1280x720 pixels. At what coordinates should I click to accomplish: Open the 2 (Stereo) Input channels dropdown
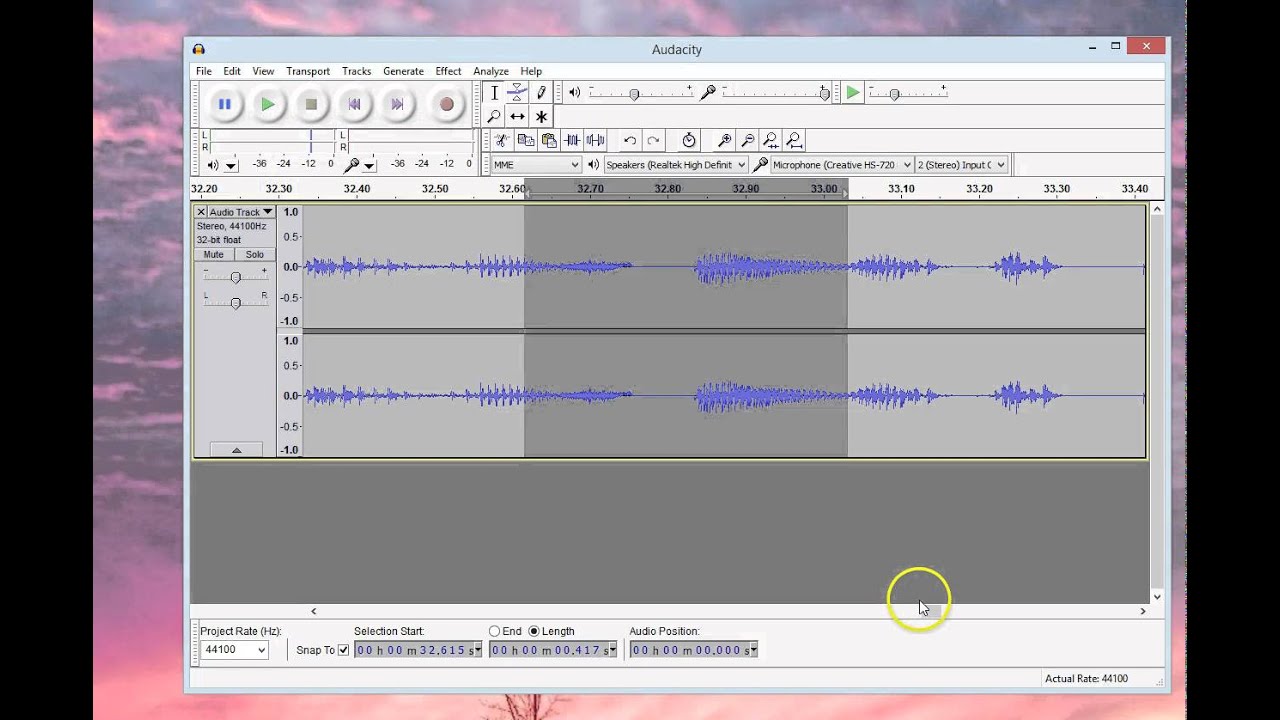962,164
